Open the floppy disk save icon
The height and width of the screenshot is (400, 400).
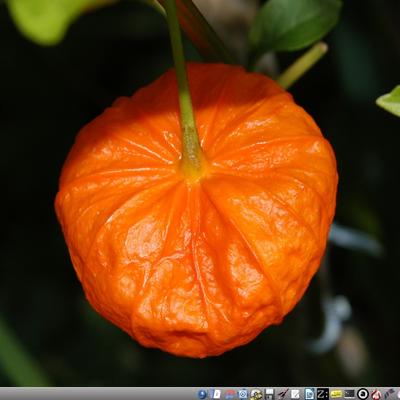coord(269,394)
